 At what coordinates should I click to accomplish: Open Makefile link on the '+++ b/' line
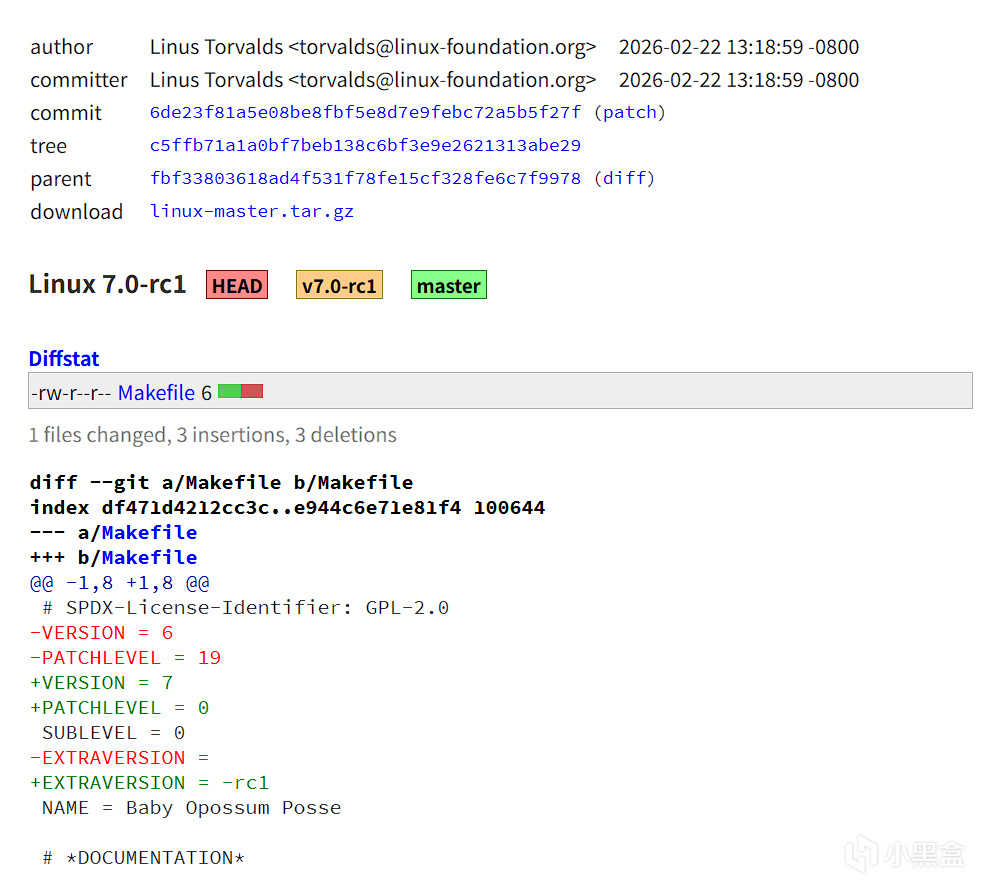(149, 558)
